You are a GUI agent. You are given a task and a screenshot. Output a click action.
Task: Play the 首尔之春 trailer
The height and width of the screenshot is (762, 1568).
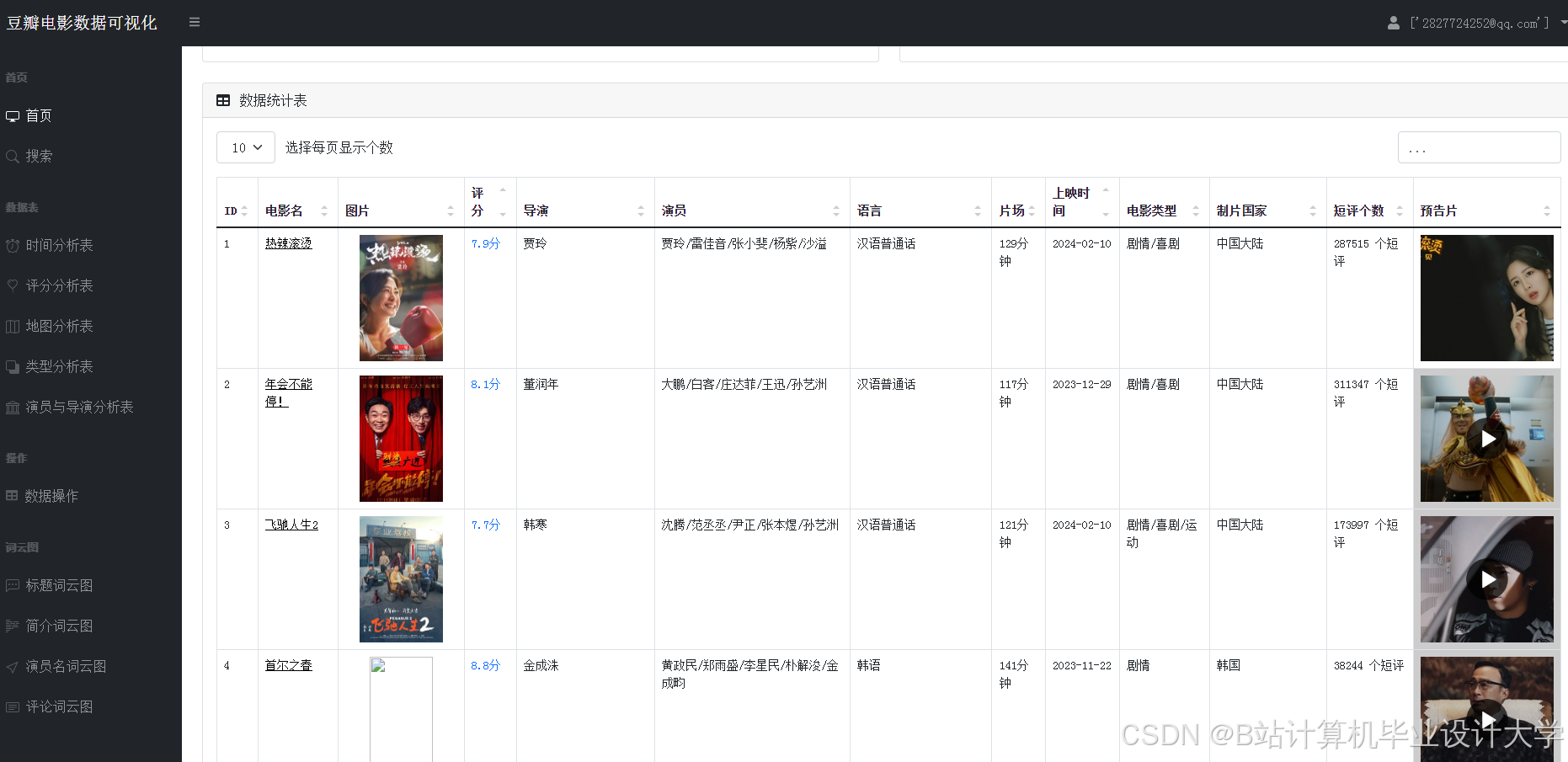(1488, 719)
